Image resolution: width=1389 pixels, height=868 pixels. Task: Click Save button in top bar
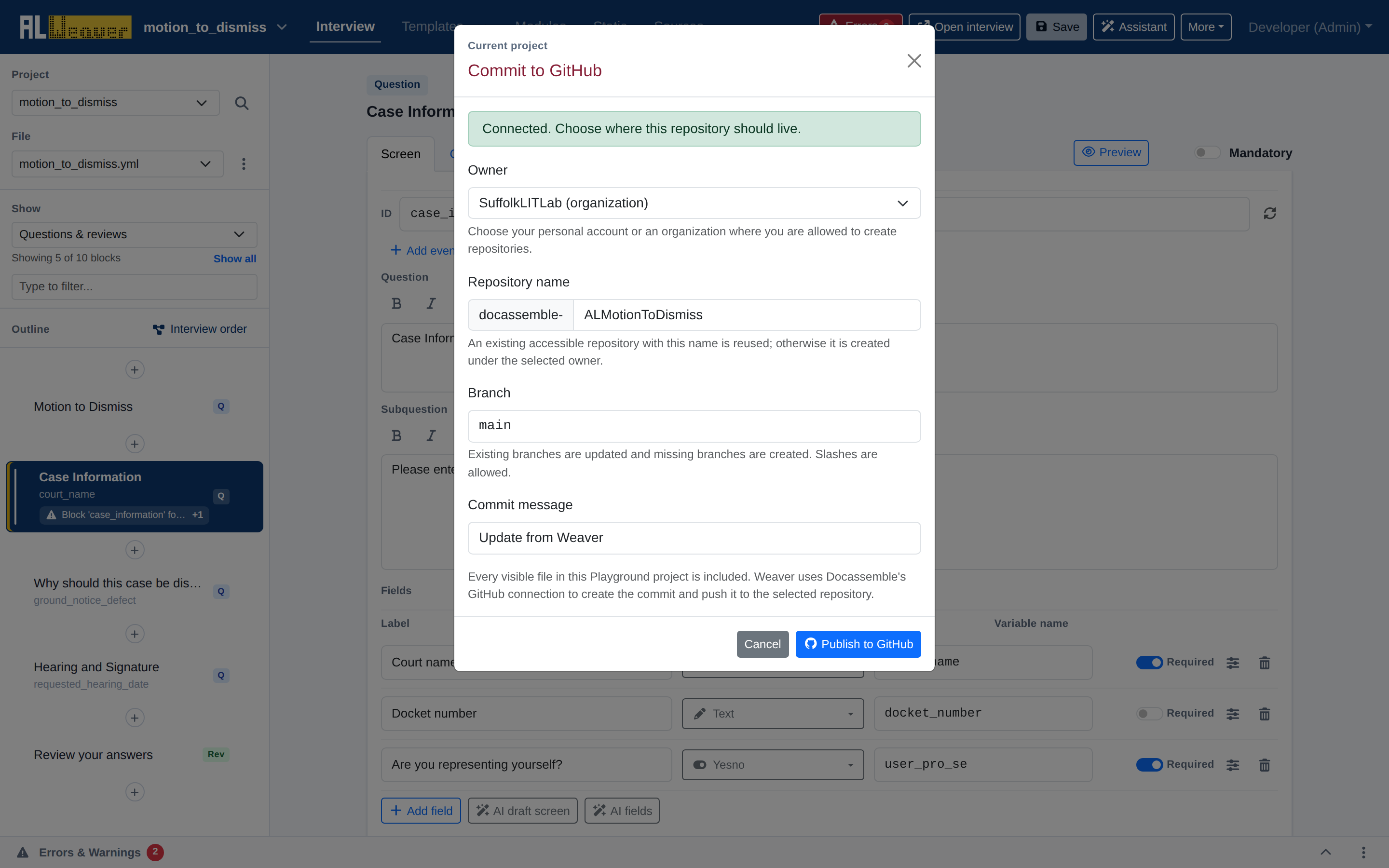(x=1056, y=27)
